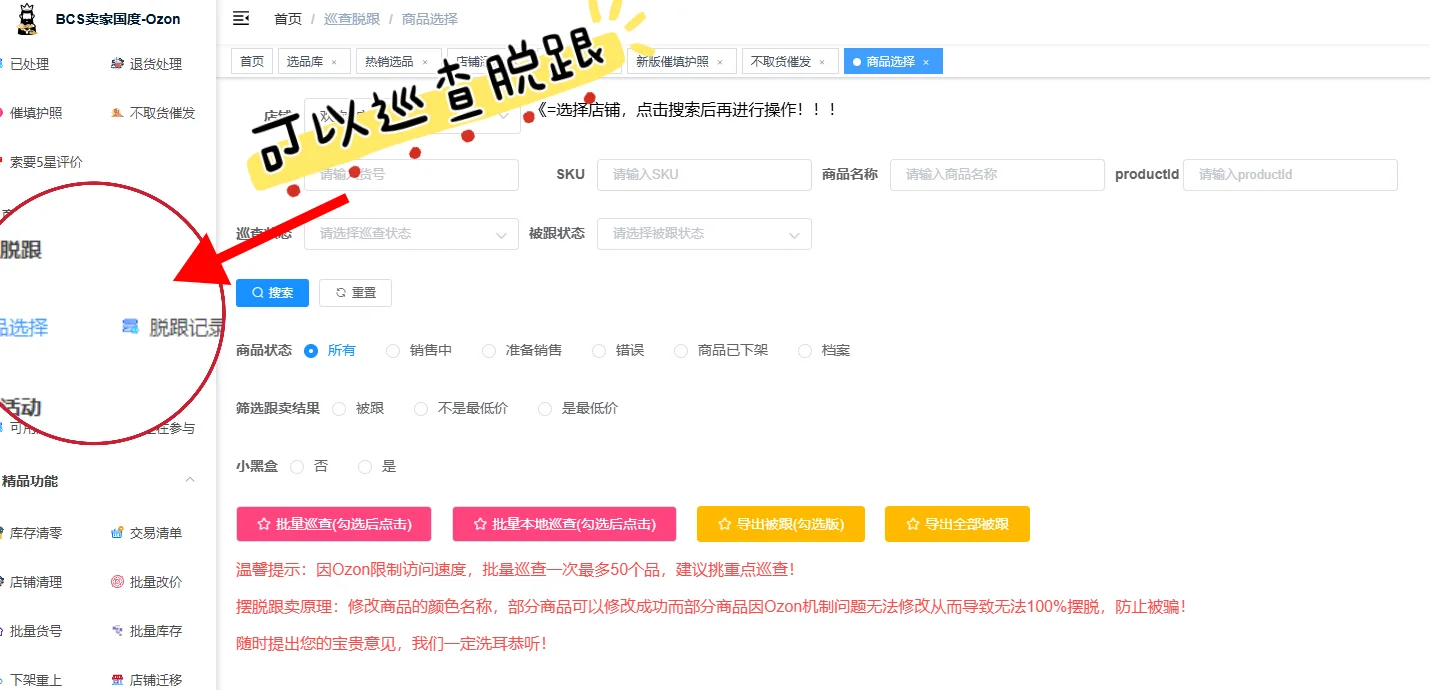Select 销售中 product status
The height and width of the screenshot is (690, 1430).
pos(419,351)
